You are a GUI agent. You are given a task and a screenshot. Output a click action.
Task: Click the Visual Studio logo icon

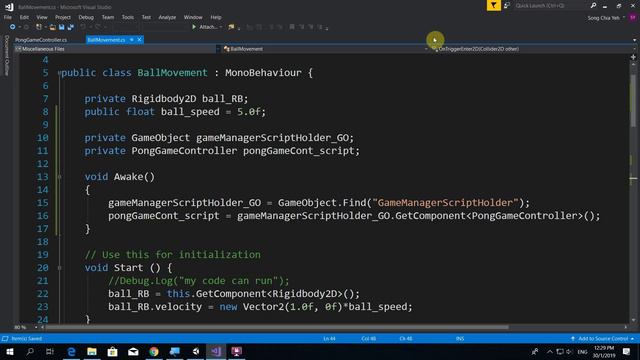pos(9,7)
